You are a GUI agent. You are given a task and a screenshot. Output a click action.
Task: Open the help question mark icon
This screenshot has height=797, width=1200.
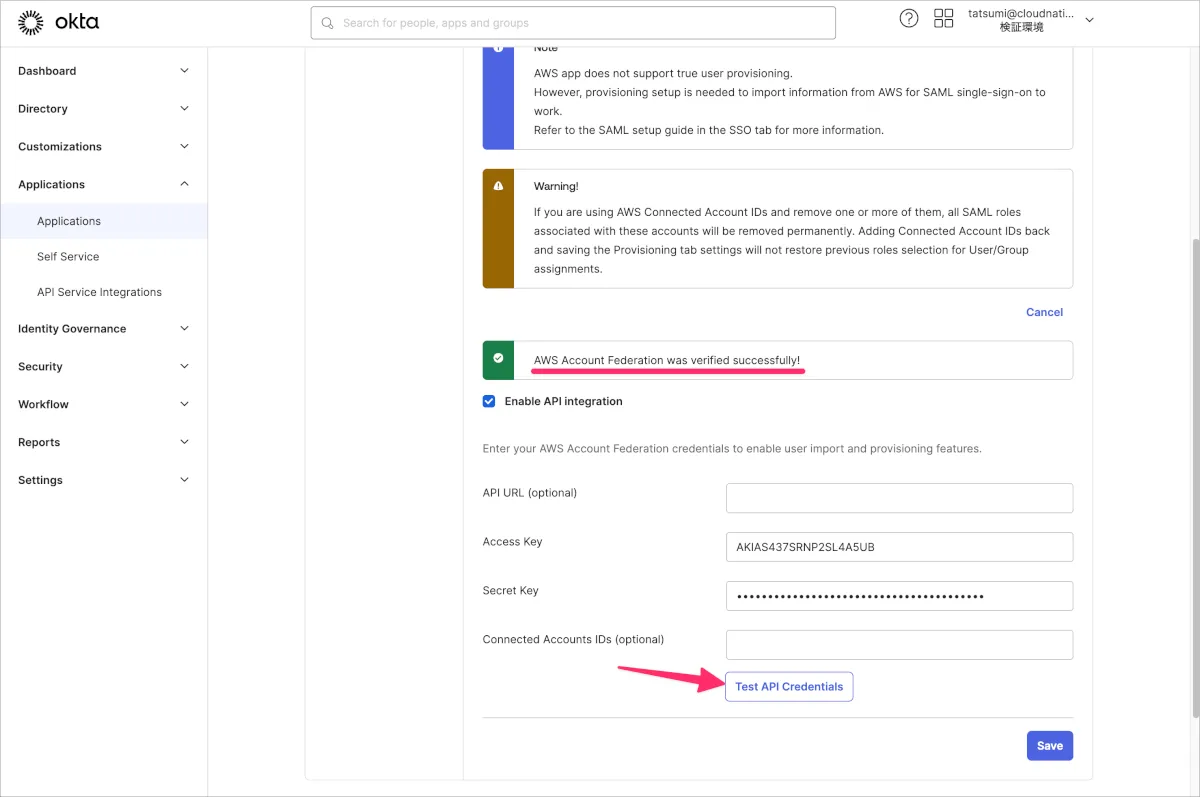pos(908,19)
